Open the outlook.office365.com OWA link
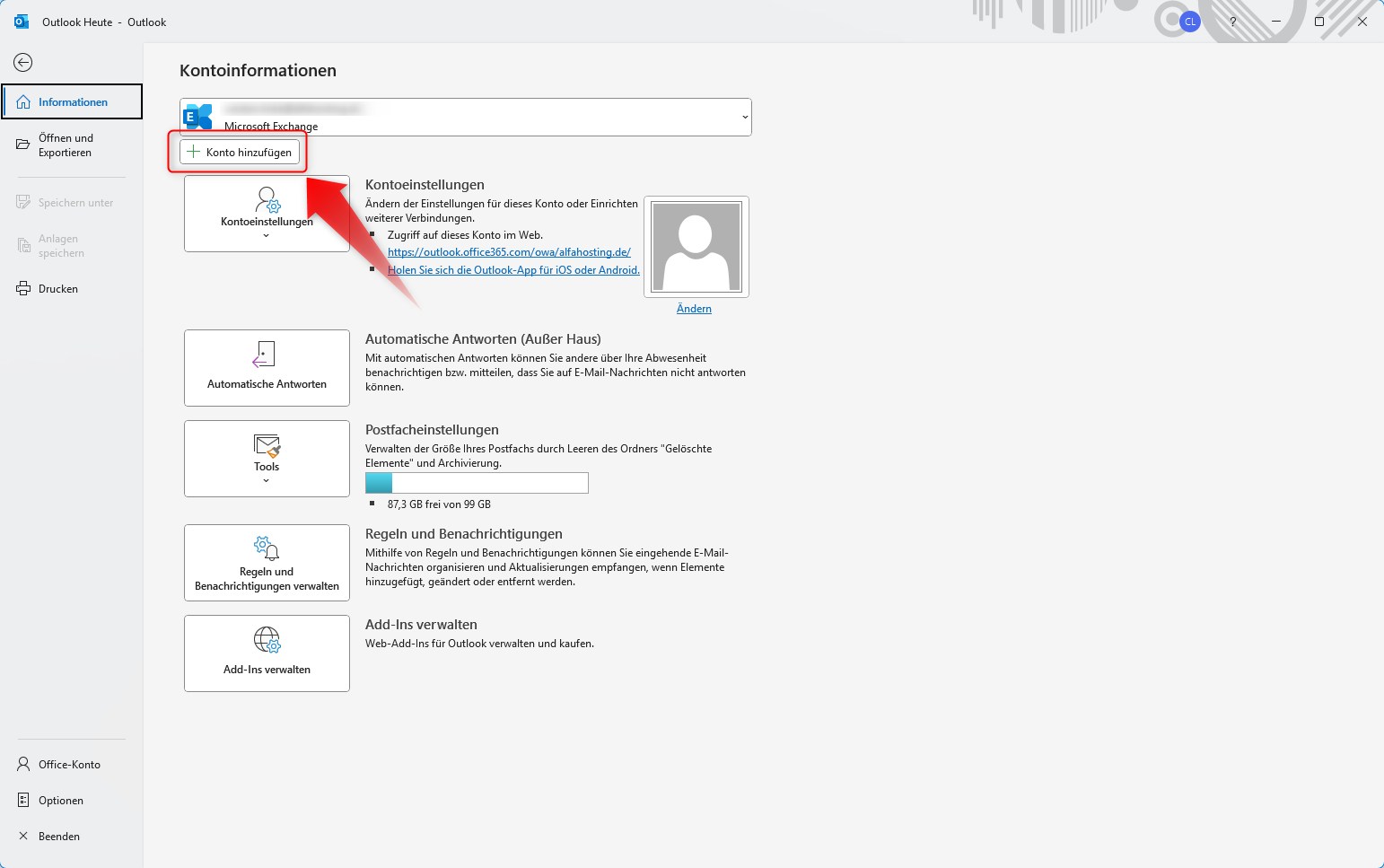Screen dimensions: 1384x868 510,252
